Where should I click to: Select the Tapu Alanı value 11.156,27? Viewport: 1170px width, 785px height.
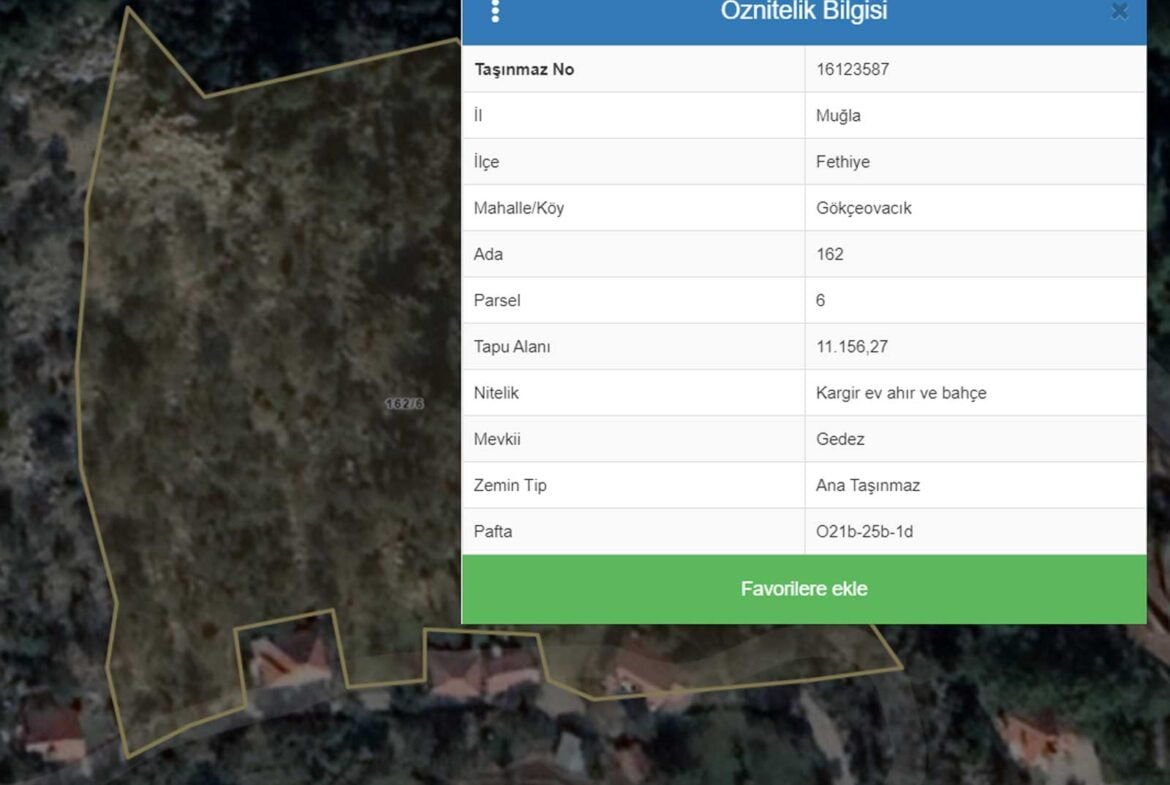point(852,347)
